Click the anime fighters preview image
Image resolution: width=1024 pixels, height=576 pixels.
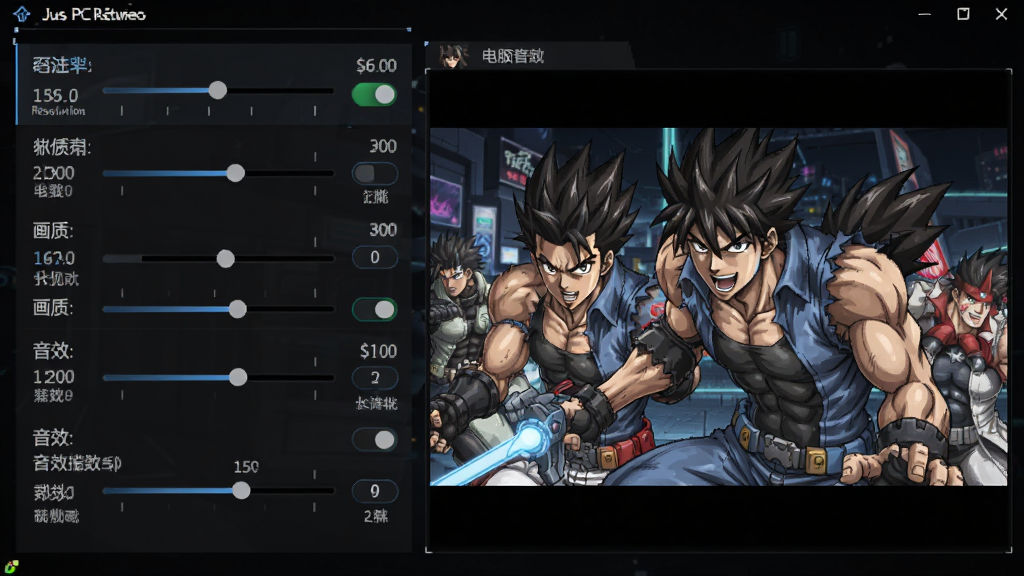(718, 307)
